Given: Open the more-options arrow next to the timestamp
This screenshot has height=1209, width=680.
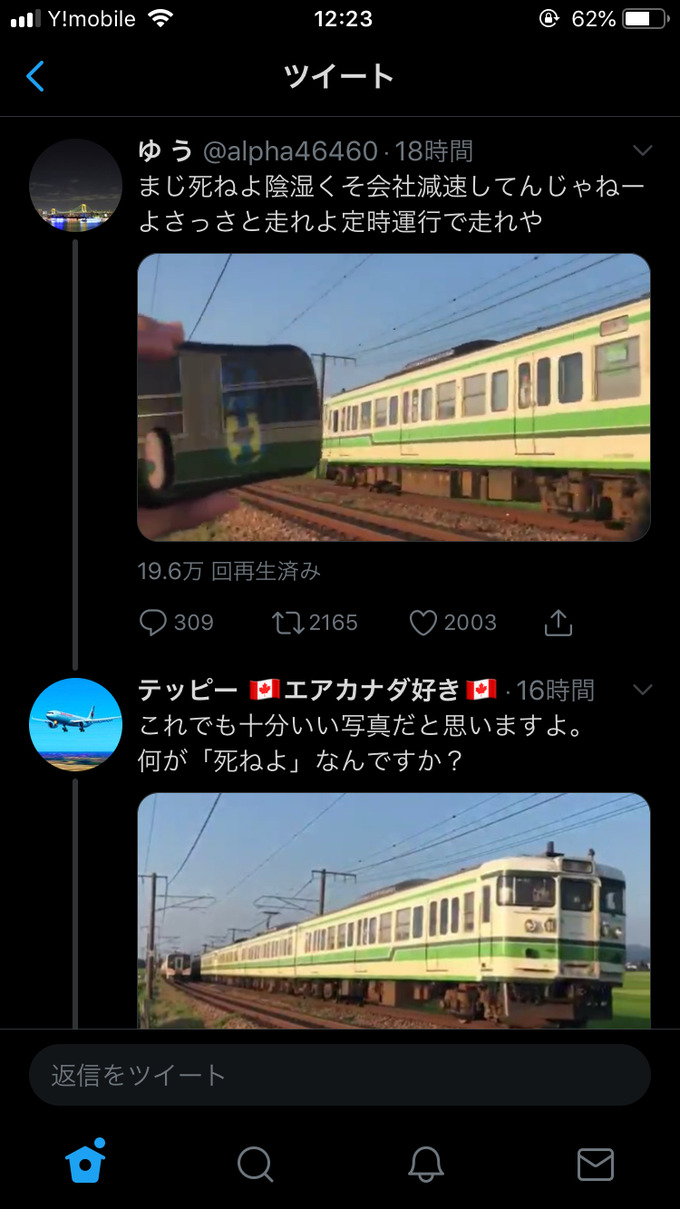Looking at the screenshot, I should pos(643,150).
